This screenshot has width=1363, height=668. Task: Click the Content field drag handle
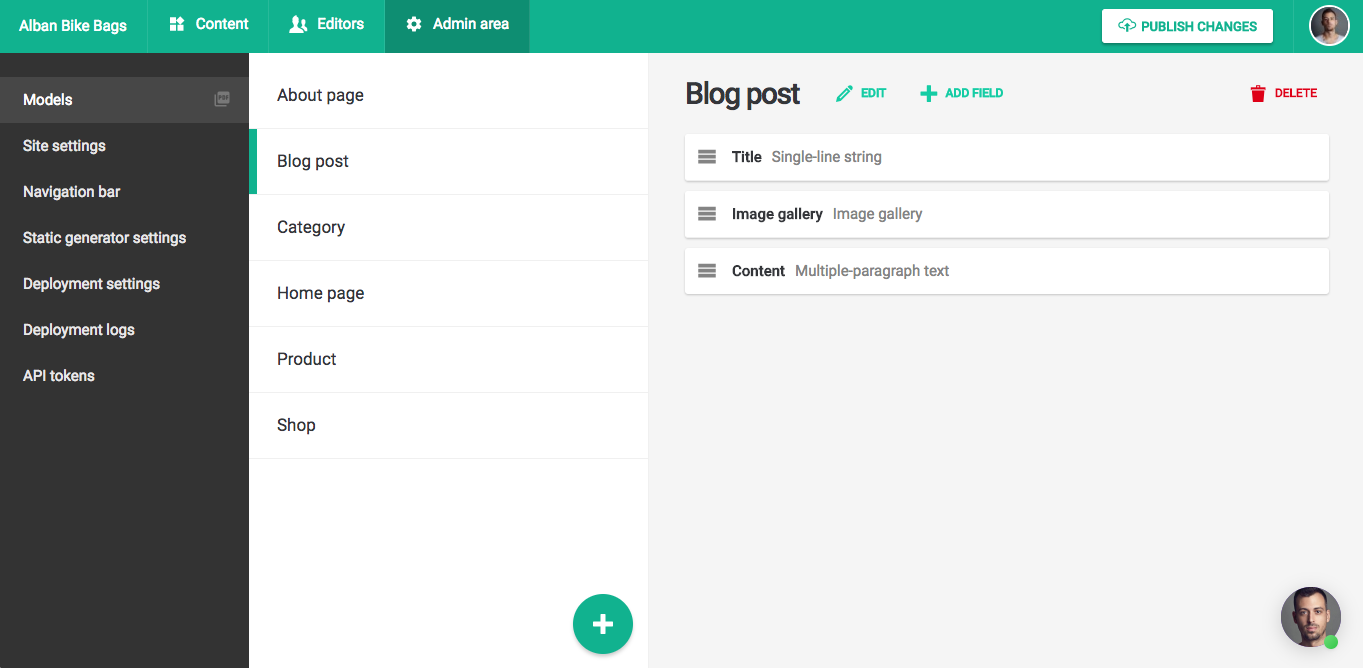[x=707, y=271]
